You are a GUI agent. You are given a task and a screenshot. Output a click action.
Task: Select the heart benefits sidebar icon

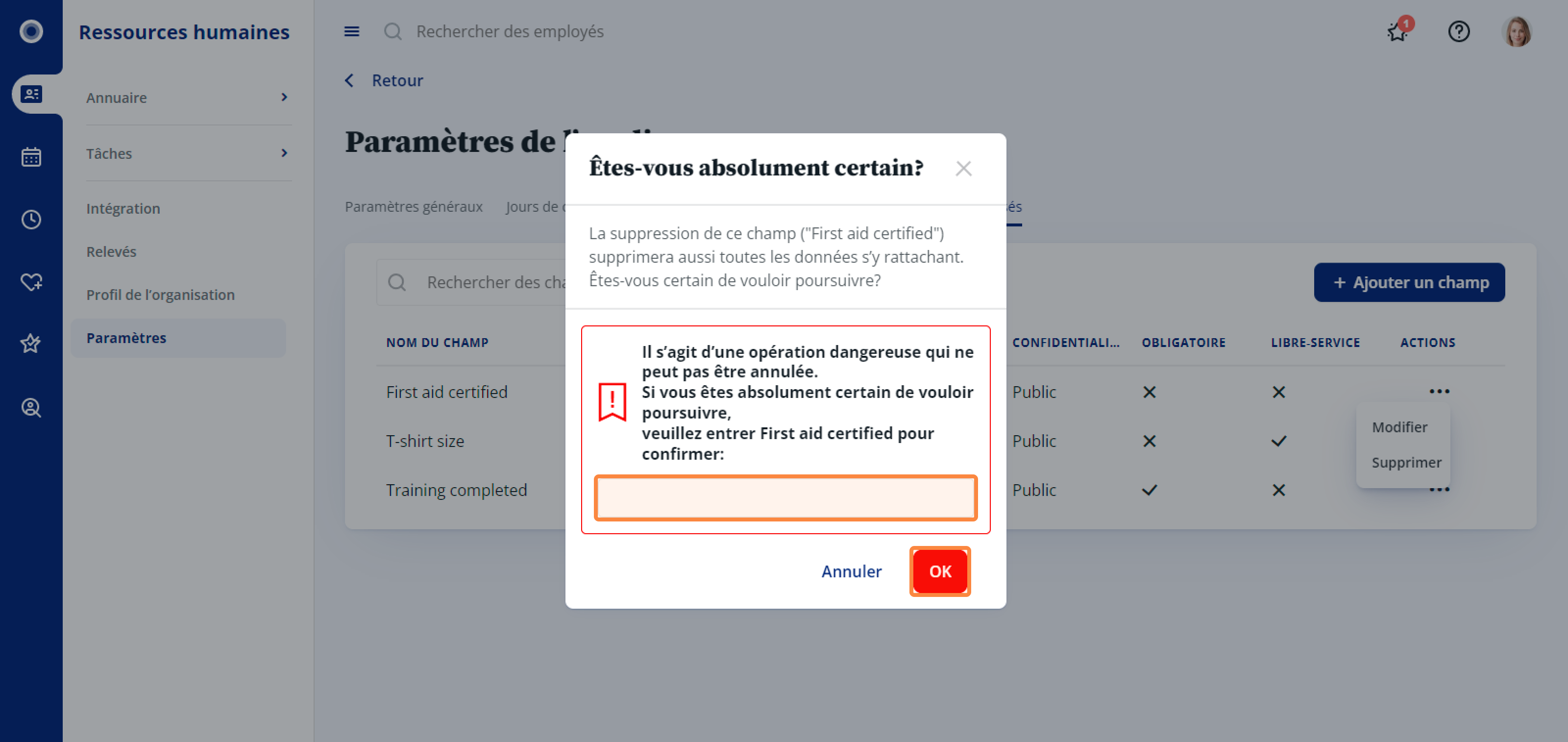[x=31, y=282]
